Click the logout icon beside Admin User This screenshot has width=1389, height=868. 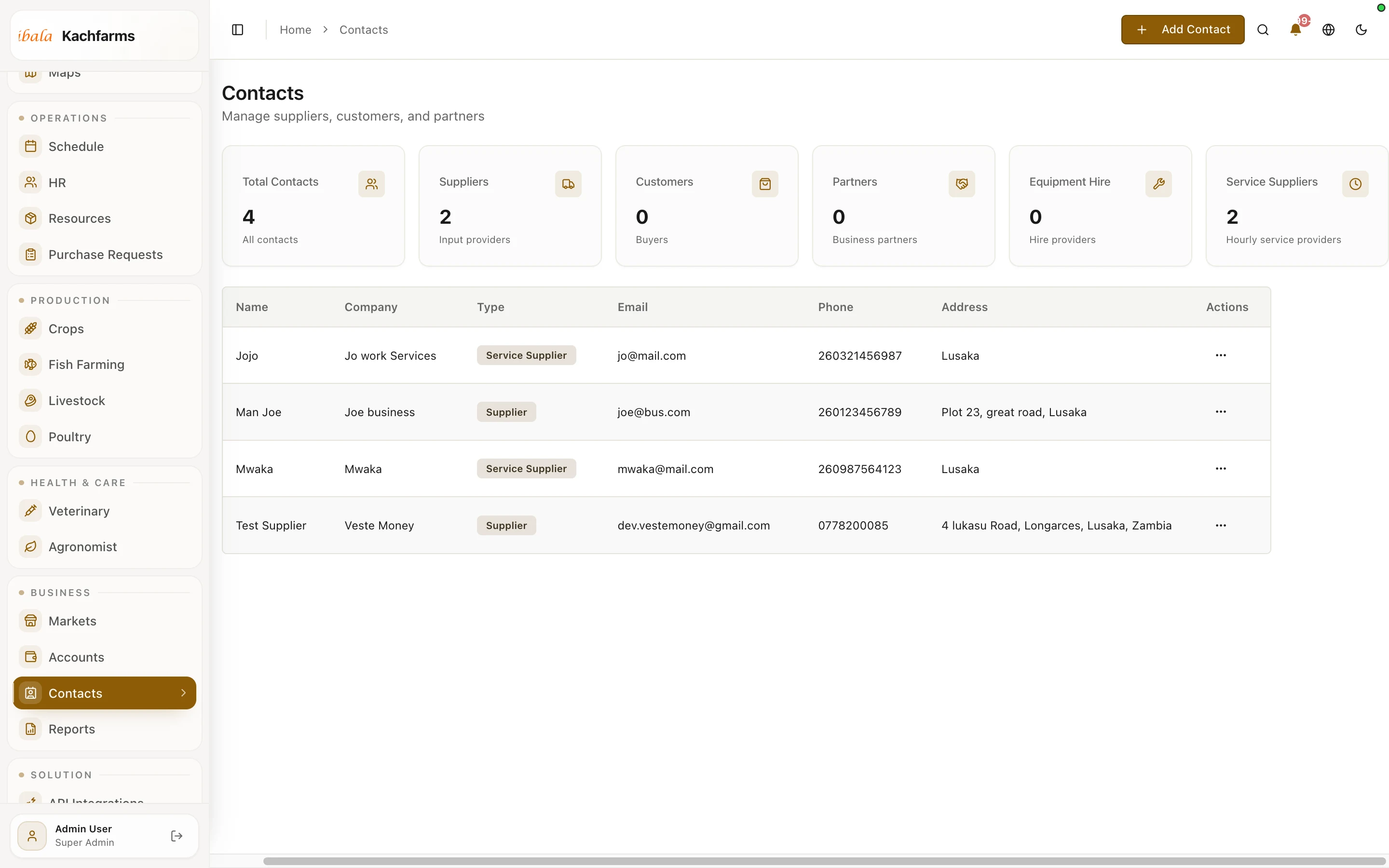(177, 836)
